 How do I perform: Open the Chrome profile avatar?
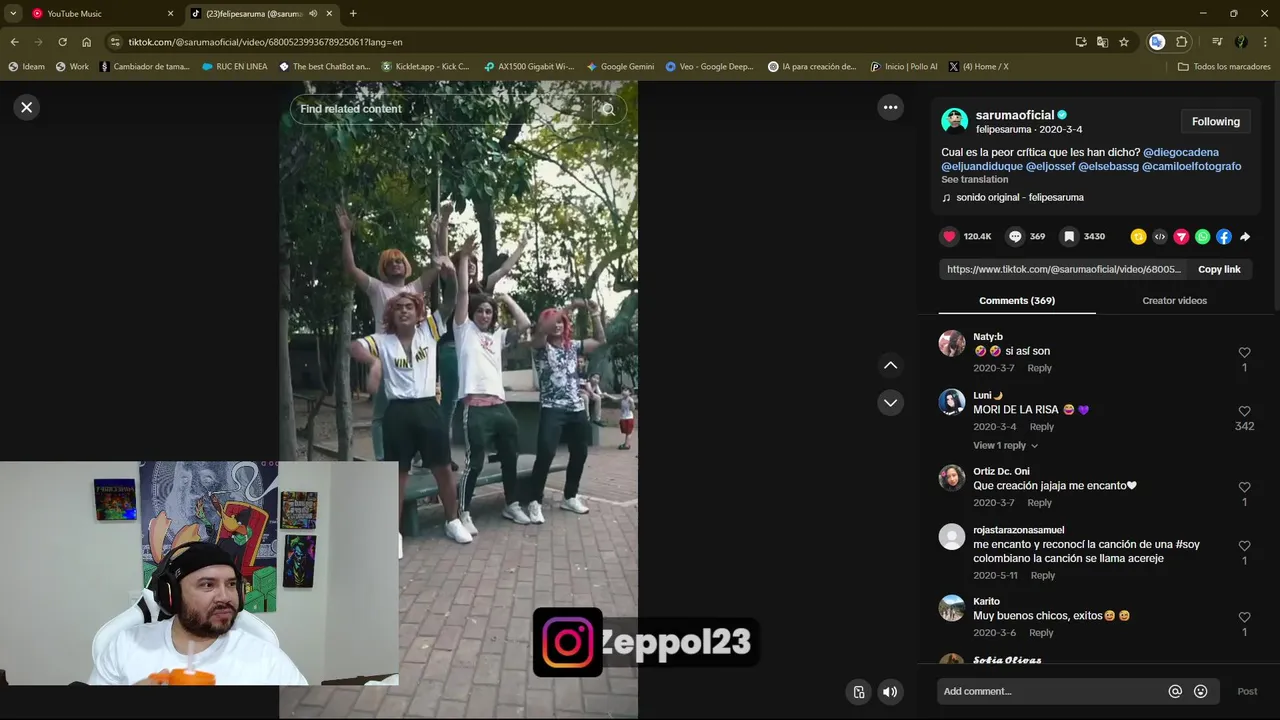point(1241,42)
